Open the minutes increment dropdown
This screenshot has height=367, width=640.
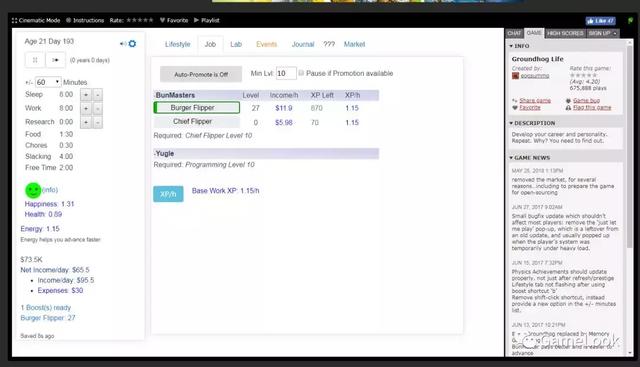coord(48,82)
